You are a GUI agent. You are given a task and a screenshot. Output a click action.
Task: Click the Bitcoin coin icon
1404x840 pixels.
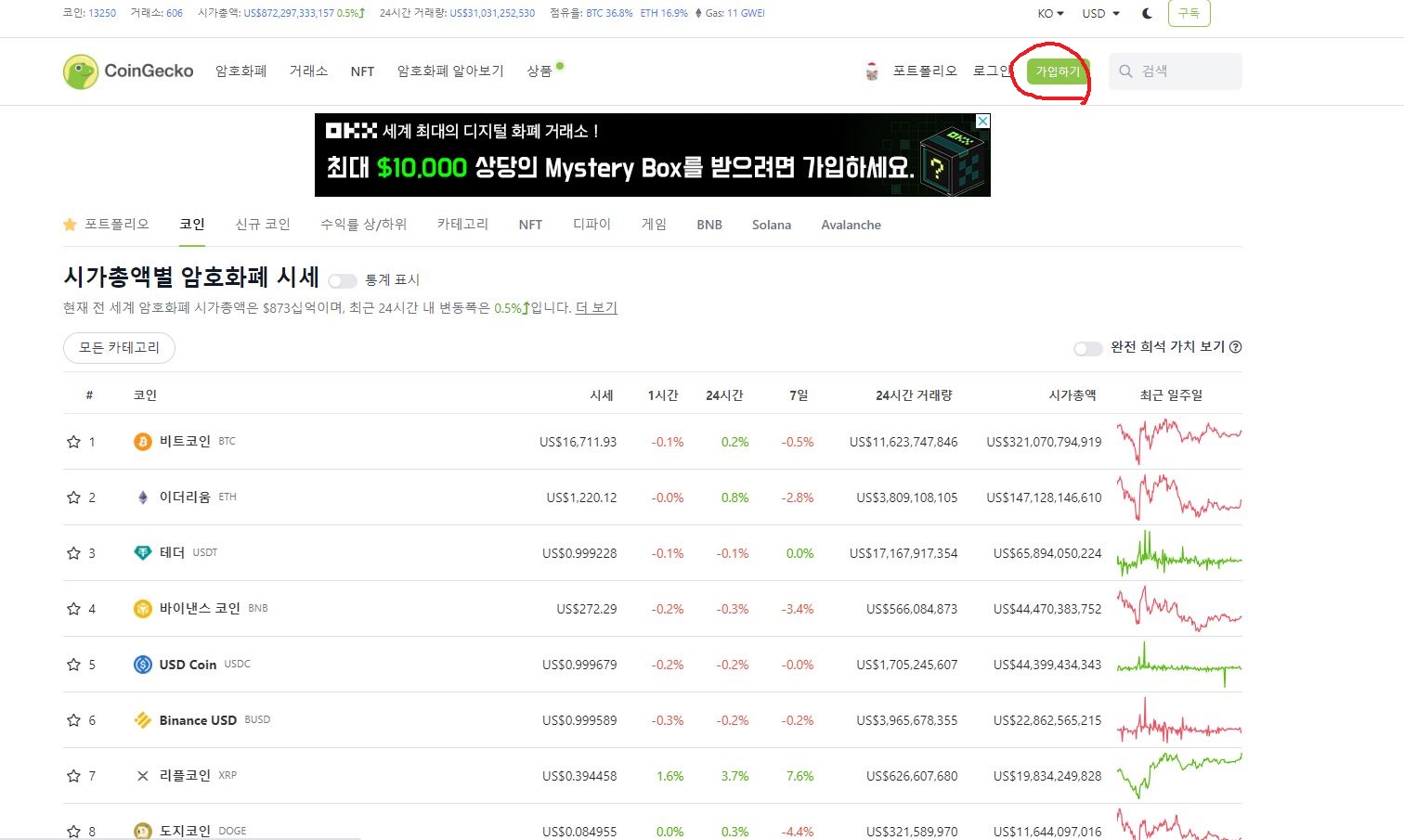(x=142, y=442)
